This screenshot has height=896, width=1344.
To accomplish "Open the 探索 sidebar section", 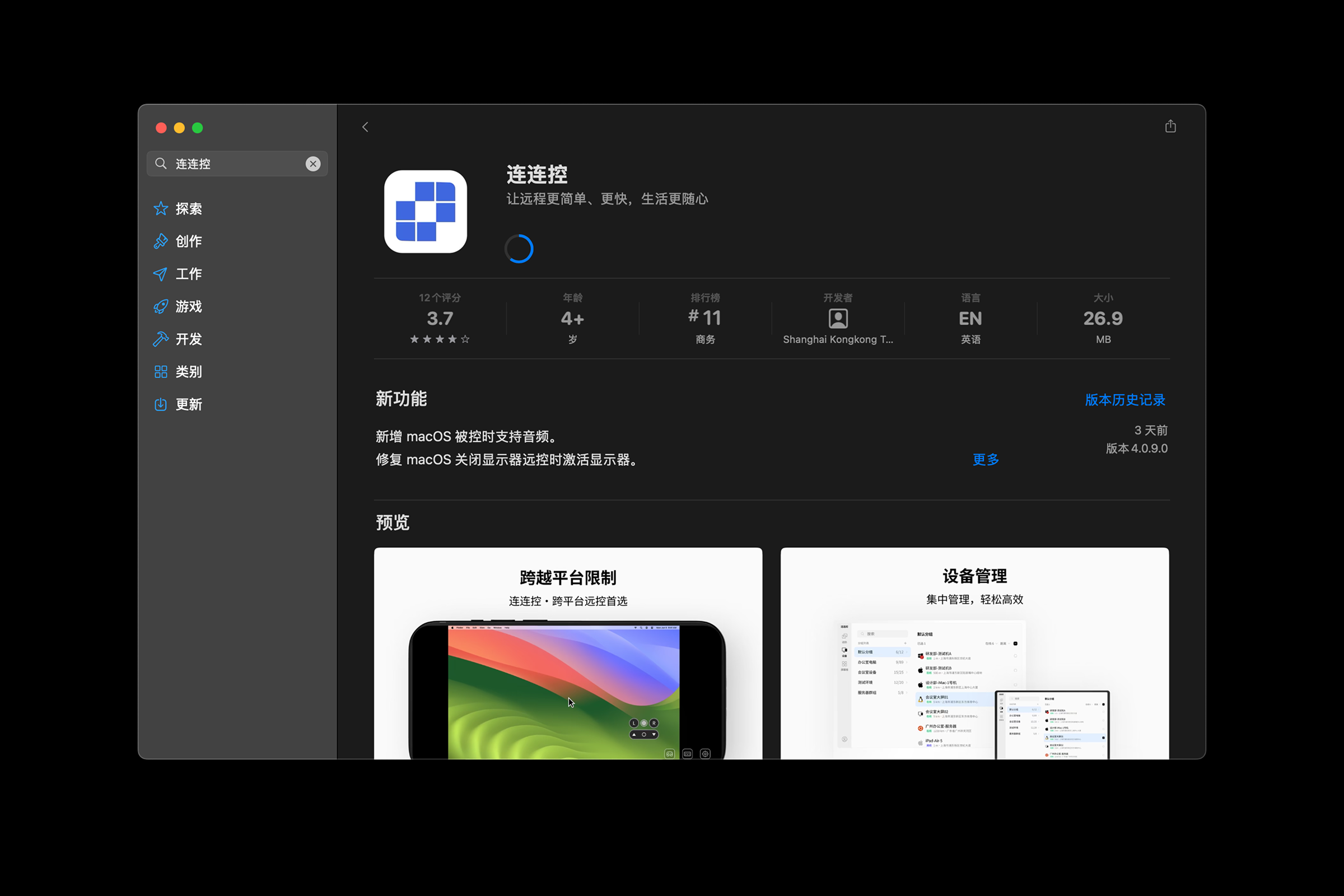I will 237,208.
